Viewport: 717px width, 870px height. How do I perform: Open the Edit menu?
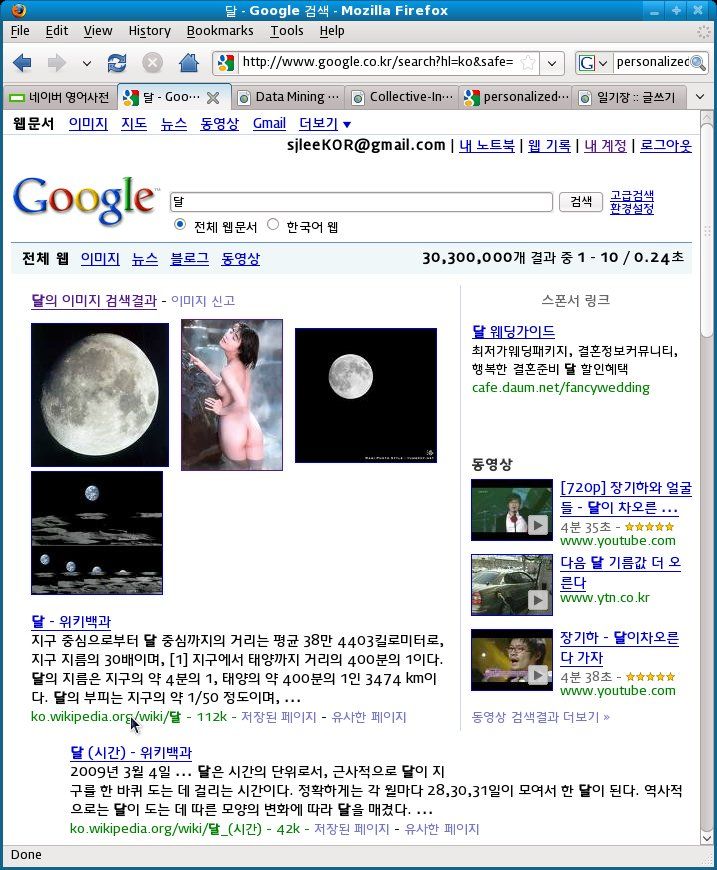[x=57, y=31]
